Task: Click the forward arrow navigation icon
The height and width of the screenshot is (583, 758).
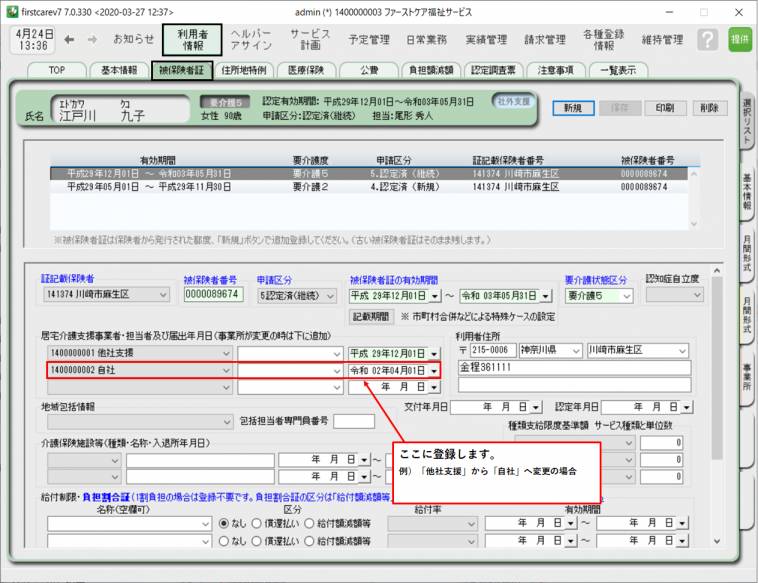Action: (x=92, y=40)
